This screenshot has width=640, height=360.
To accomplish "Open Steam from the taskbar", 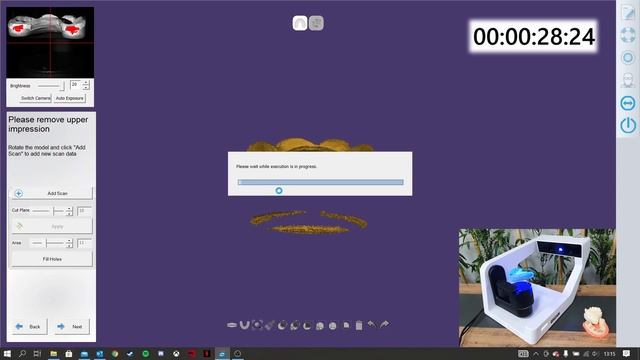I will point(130,353).
